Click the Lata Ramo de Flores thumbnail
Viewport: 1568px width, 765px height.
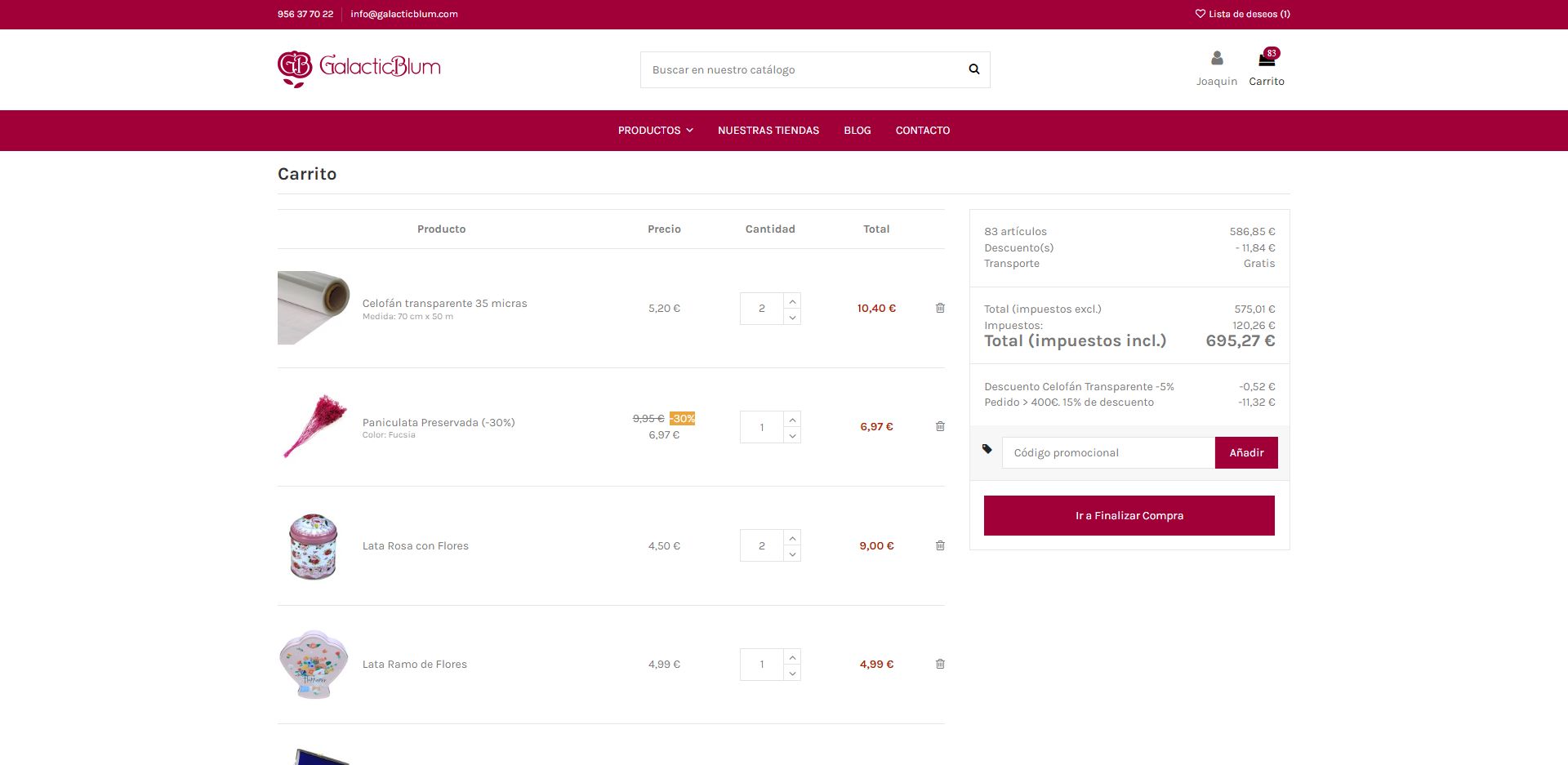[x=314, y=664]
